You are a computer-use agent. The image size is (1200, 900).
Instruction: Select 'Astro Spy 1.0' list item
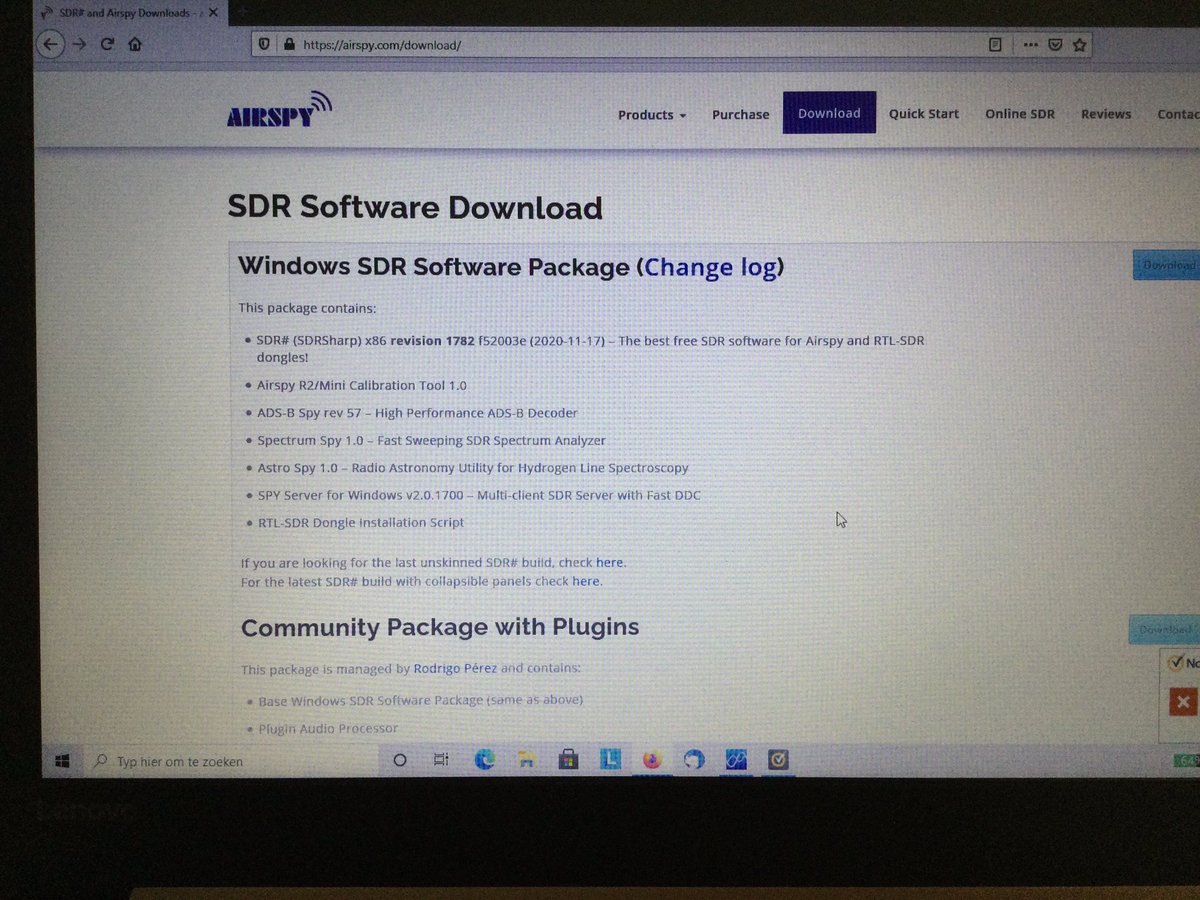click(472, 468)
